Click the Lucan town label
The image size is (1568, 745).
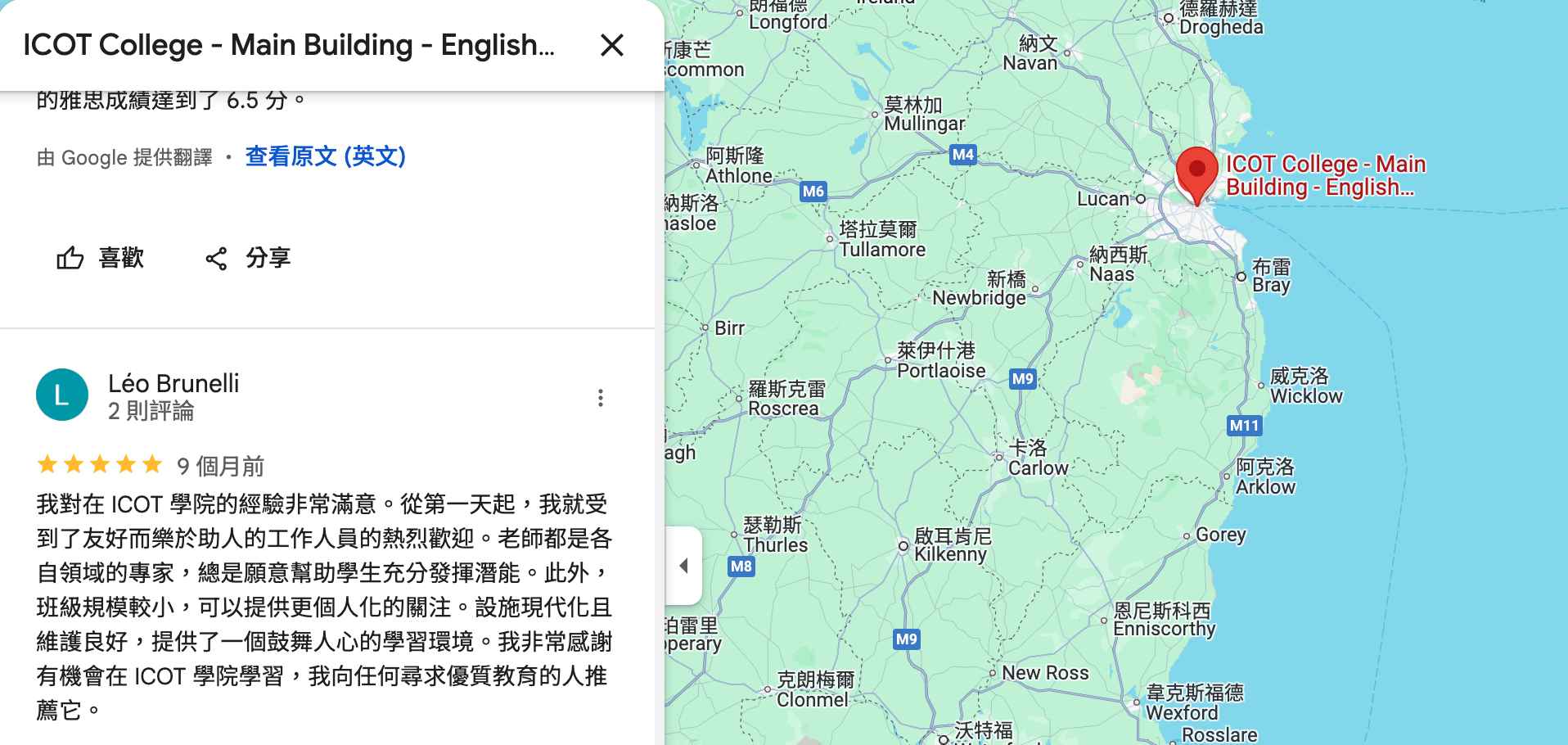click(x=1102, y=199)
